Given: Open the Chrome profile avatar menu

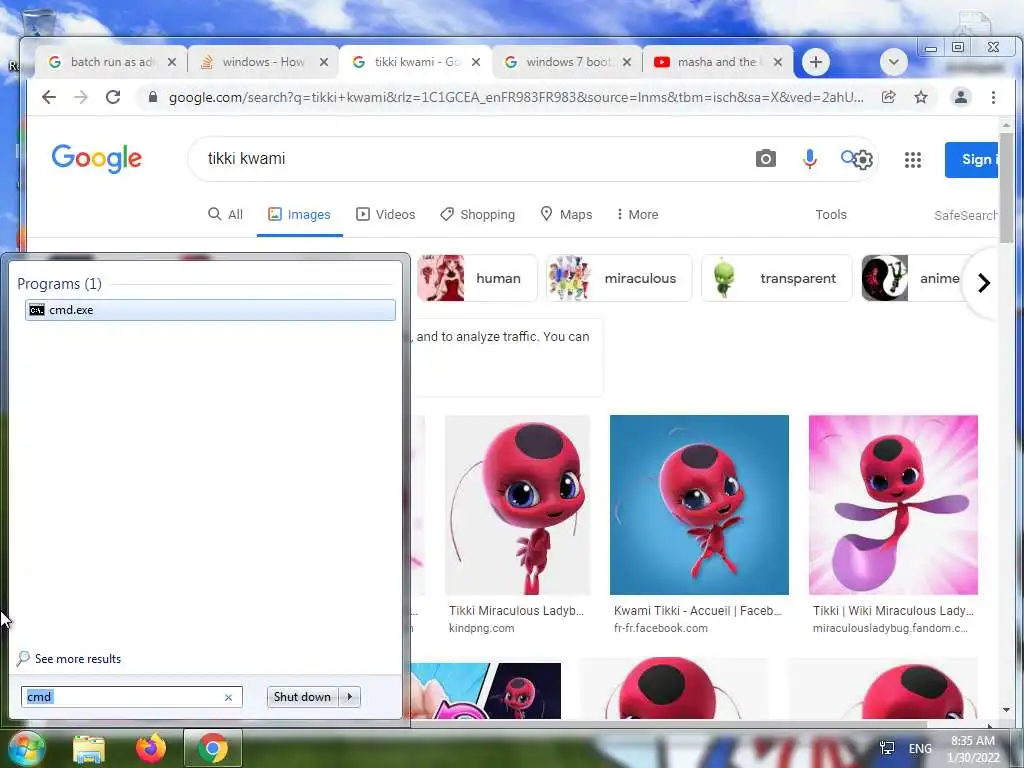Looking at the screenshot, I should click(x=961, y=97).
